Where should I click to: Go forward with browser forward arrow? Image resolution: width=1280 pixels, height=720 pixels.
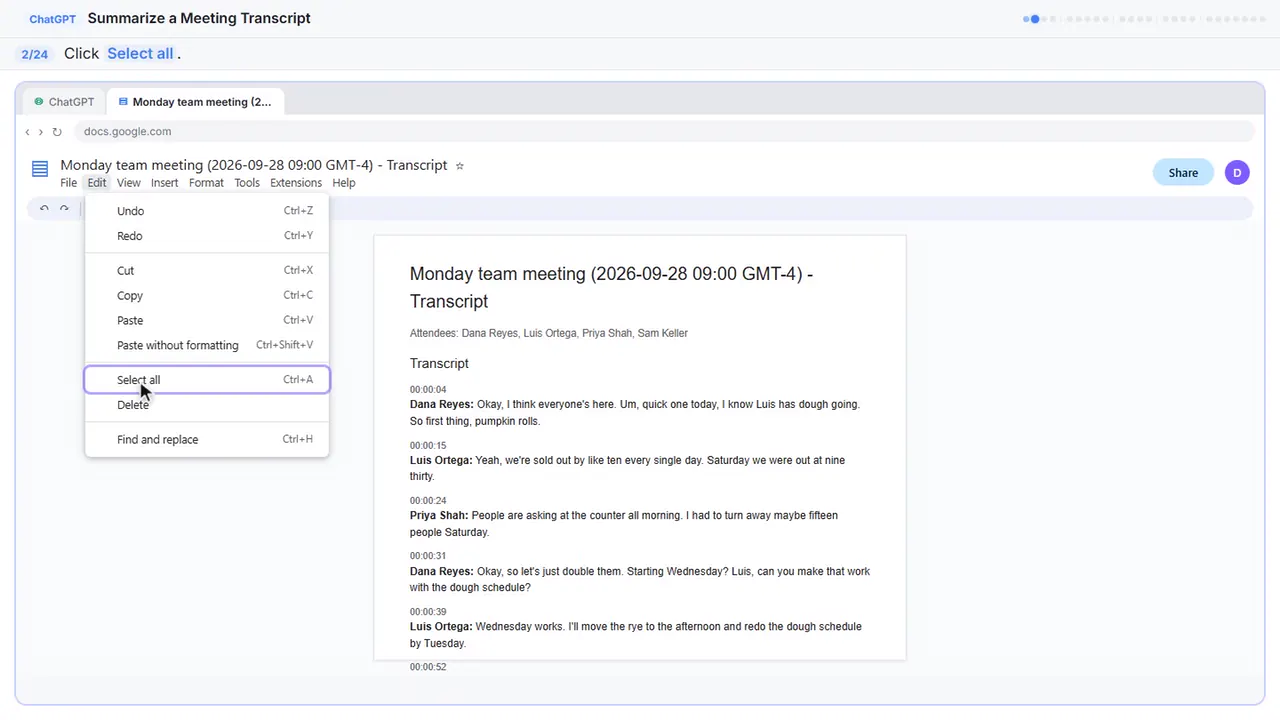(41, 132)
